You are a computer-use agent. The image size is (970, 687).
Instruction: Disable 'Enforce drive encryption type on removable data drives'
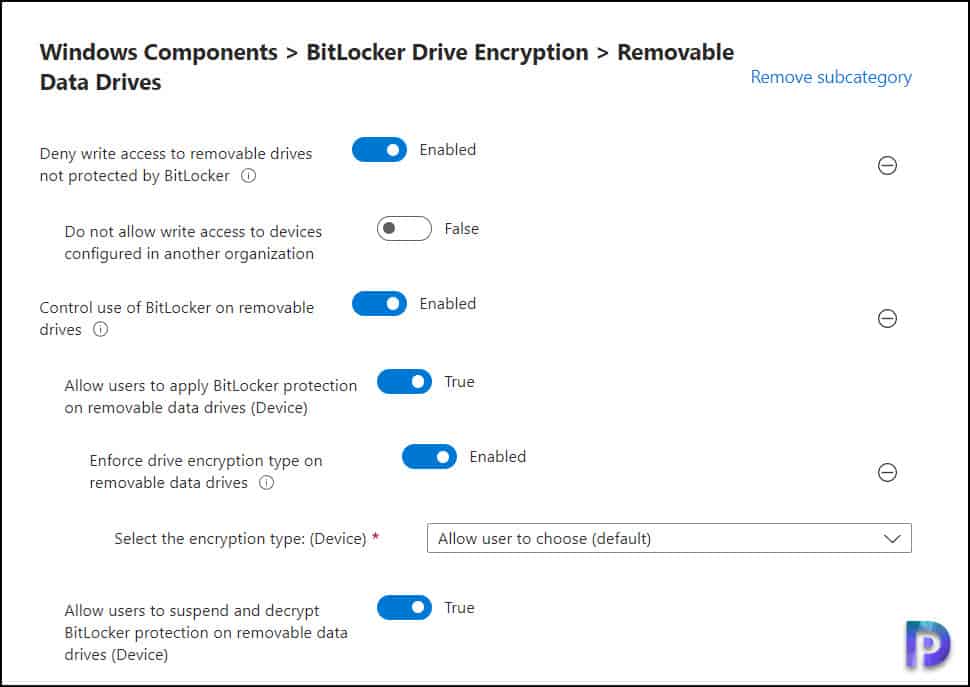(429, 456)
